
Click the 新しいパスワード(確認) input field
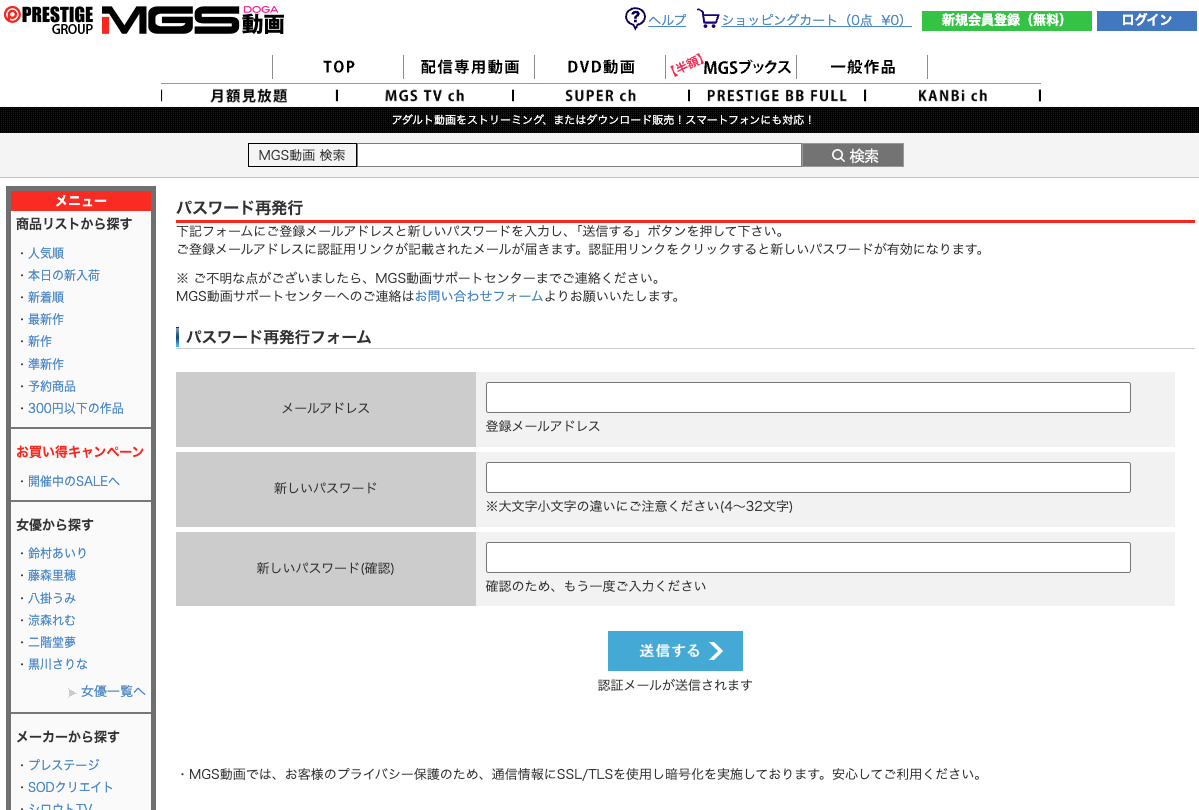tap(808, 558)
